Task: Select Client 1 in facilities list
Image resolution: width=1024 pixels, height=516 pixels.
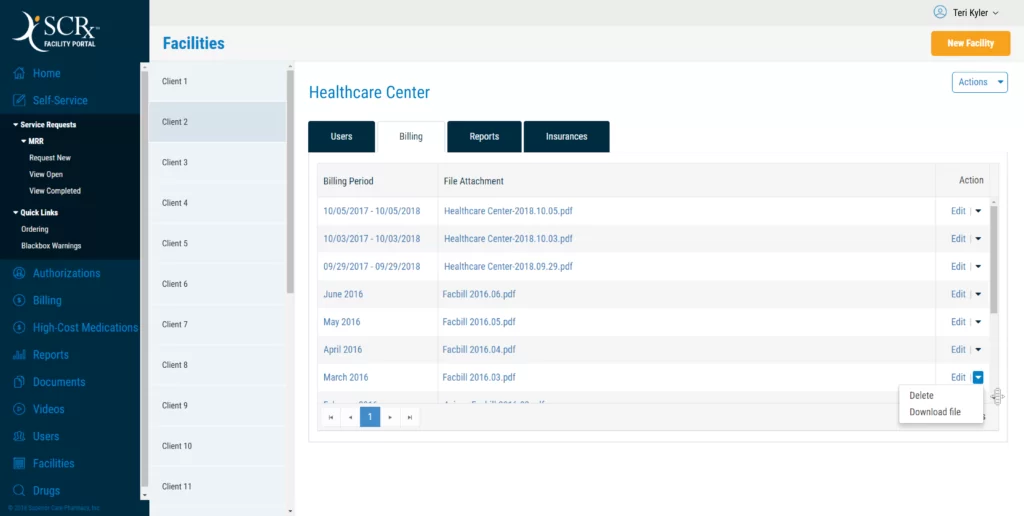Action: click(x=217, y=82)
